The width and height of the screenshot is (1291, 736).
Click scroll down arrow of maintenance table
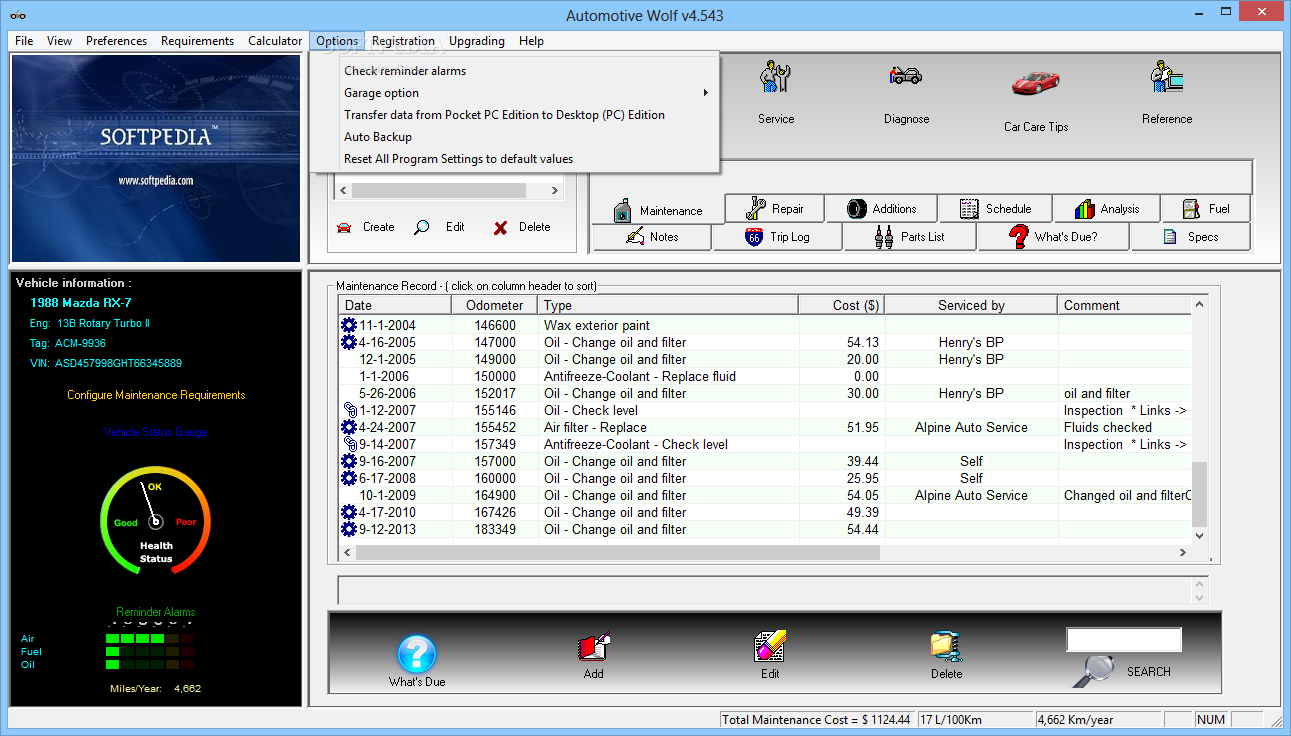(x=1200, y=535)
